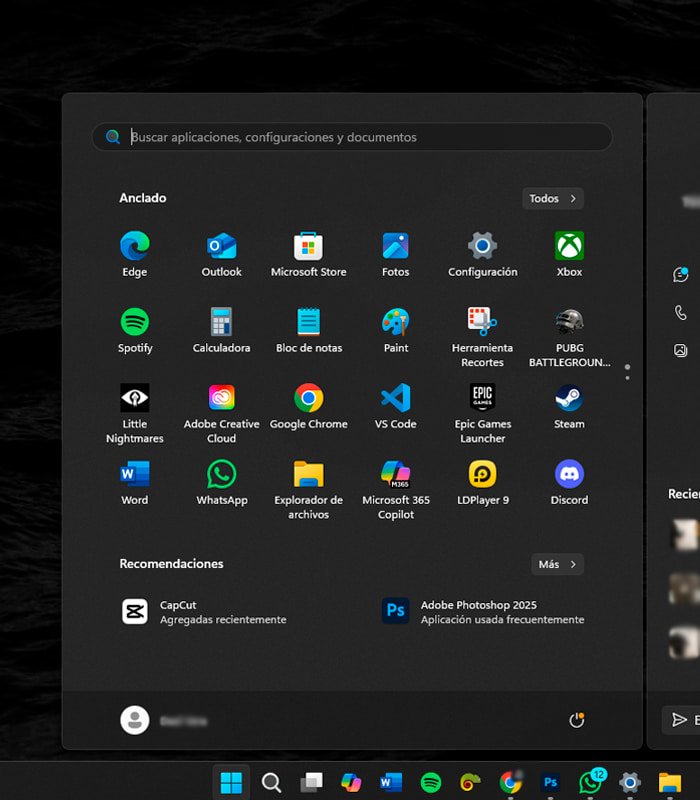Launch Microsoft 365 Copilot pinned app
This screenshot has height=800, width=700.
[395, 490]
